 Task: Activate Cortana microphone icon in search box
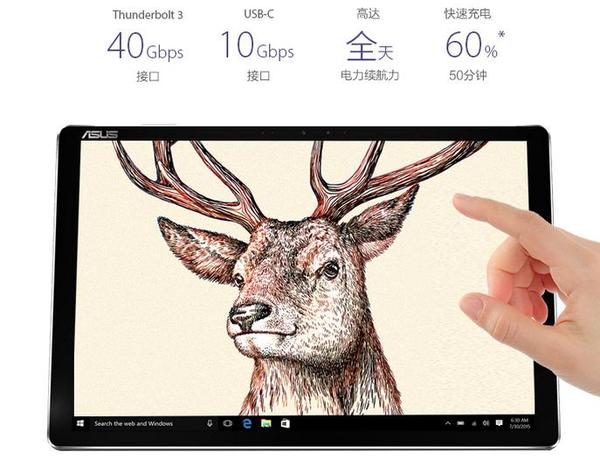point(209,423)
